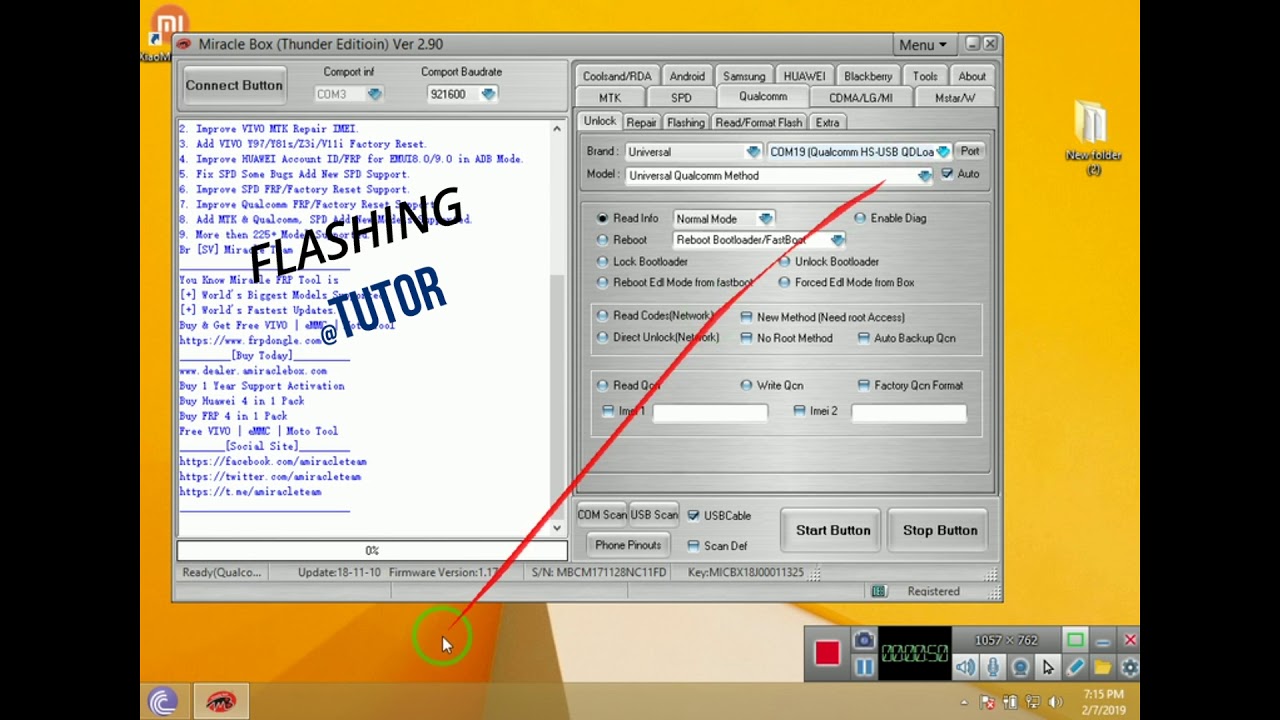Click the Registered status icon
The width and height of the screenshot is (1280, 720).
(x=879, y=591)
